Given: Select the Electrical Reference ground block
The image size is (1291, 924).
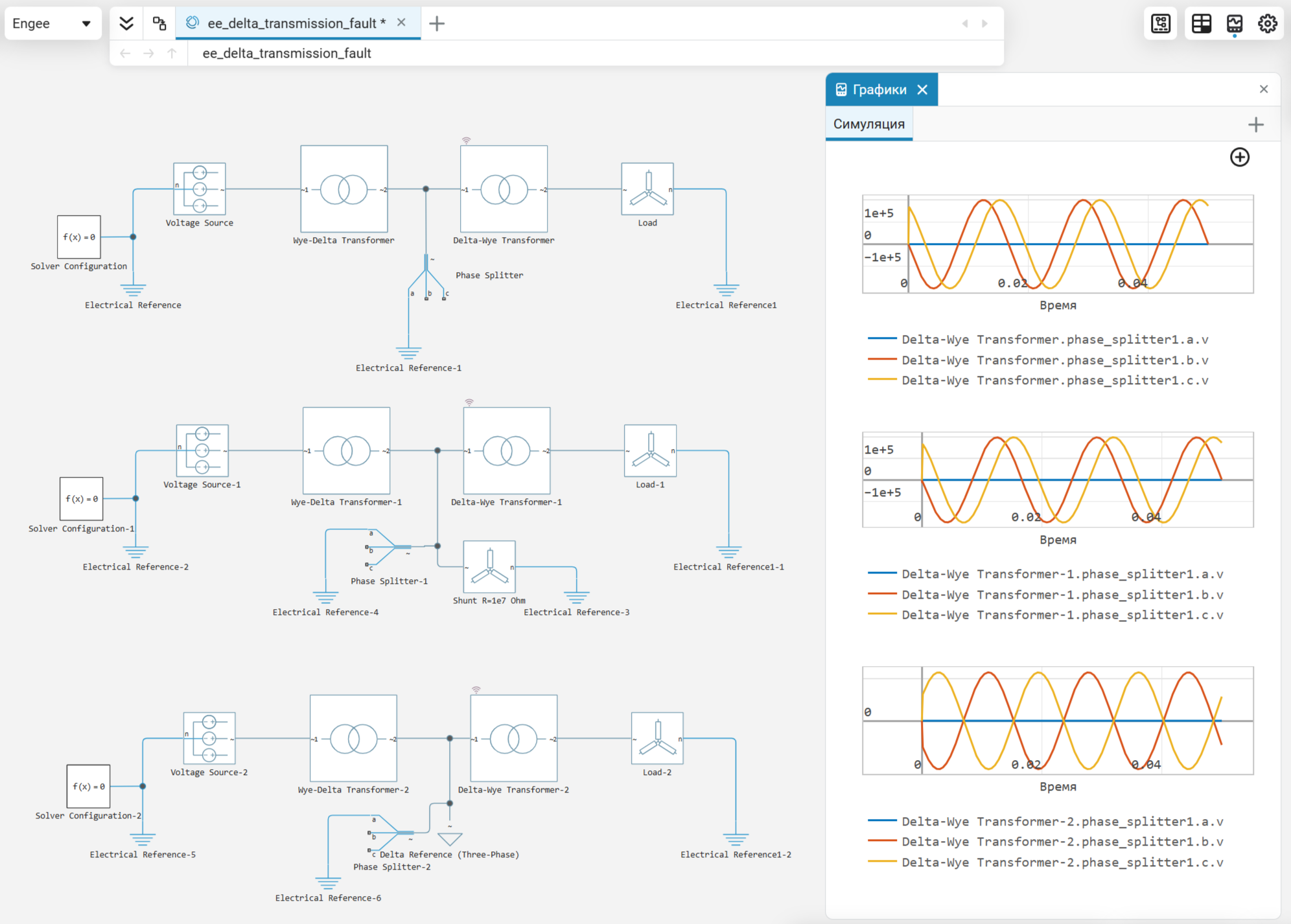Looking at the screenshot, I should pos(133,289).
